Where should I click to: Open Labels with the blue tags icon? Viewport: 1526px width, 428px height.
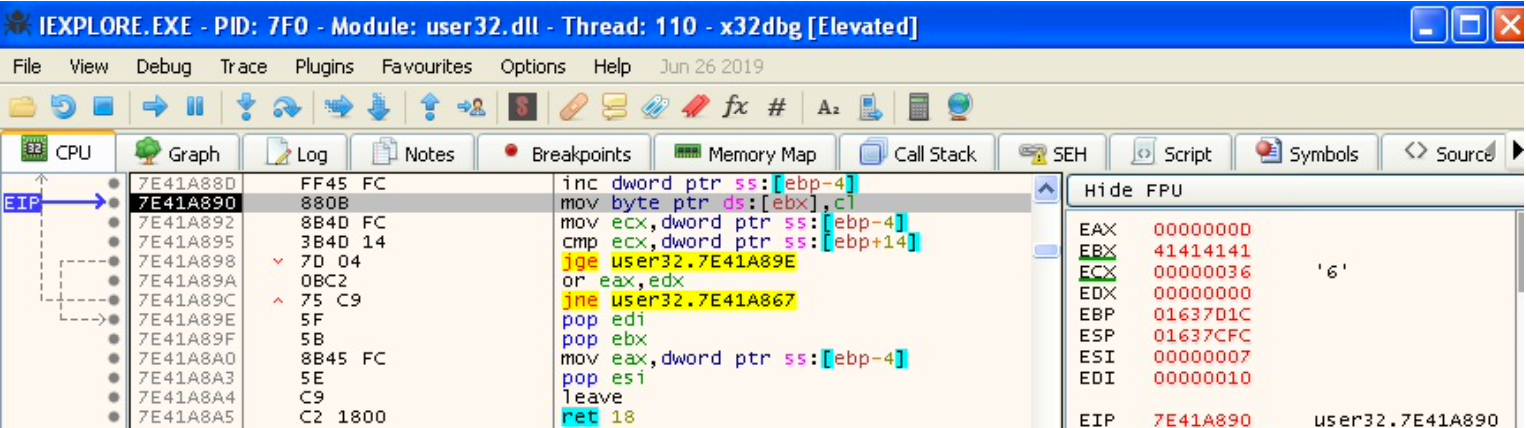point(654,106)
